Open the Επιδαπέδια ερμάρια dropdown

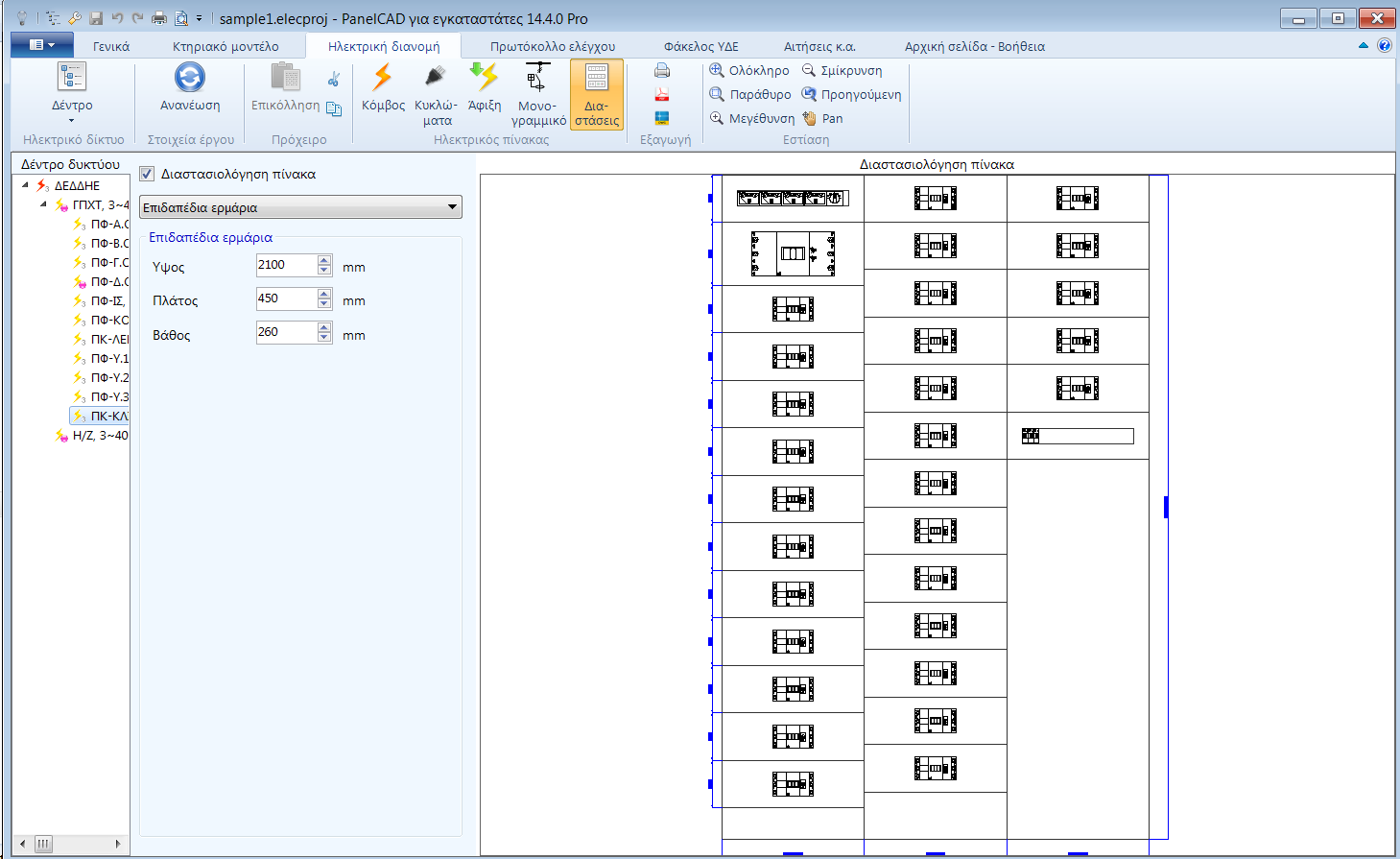coord(300,207)
